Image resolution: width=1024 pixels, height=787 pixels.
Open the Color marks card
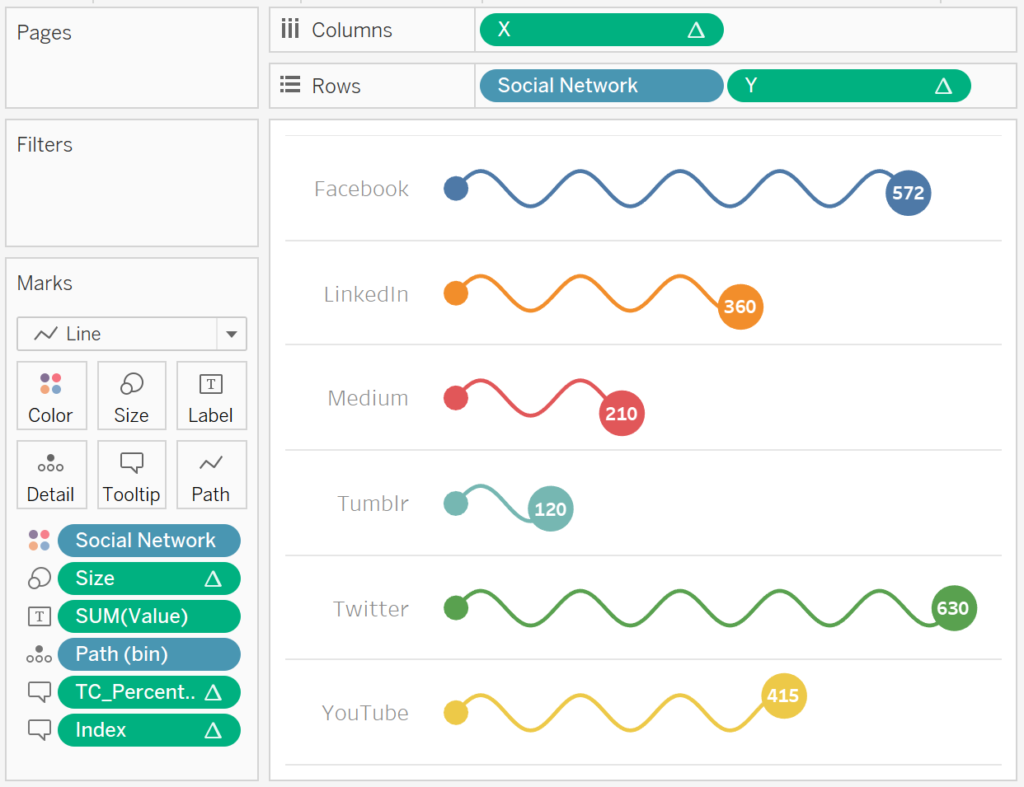pos(51,396)
